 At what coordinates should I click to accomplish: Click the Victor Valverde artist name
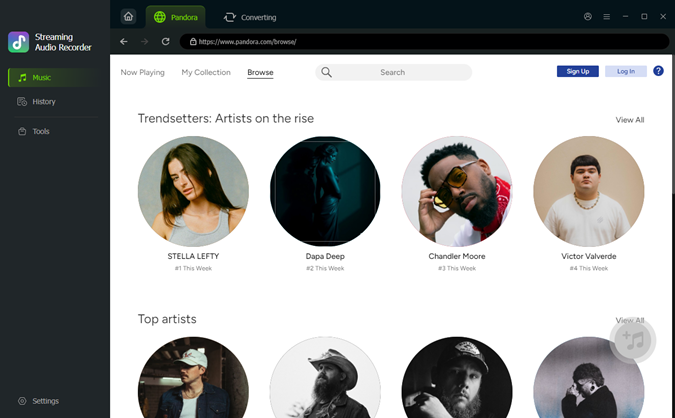pyautogui.click(x=589, y=256)
